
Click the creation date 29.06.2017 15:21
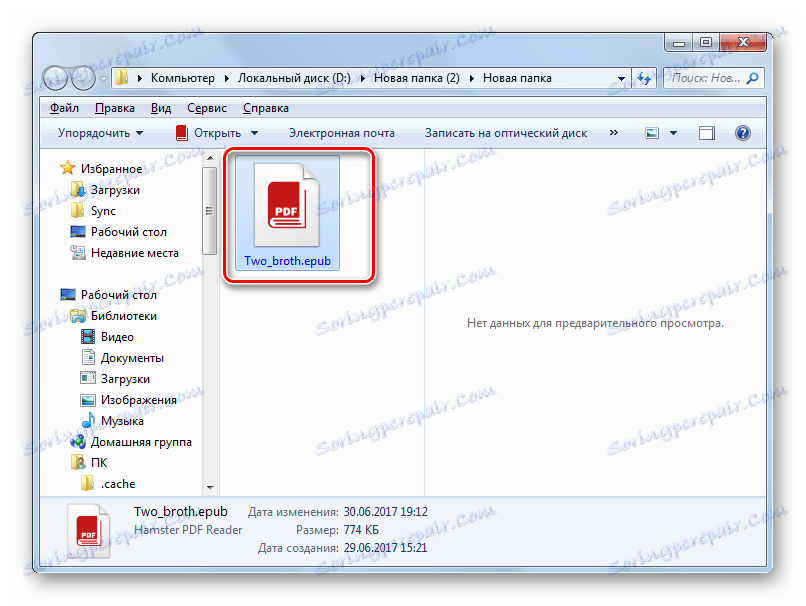[385, 548]
